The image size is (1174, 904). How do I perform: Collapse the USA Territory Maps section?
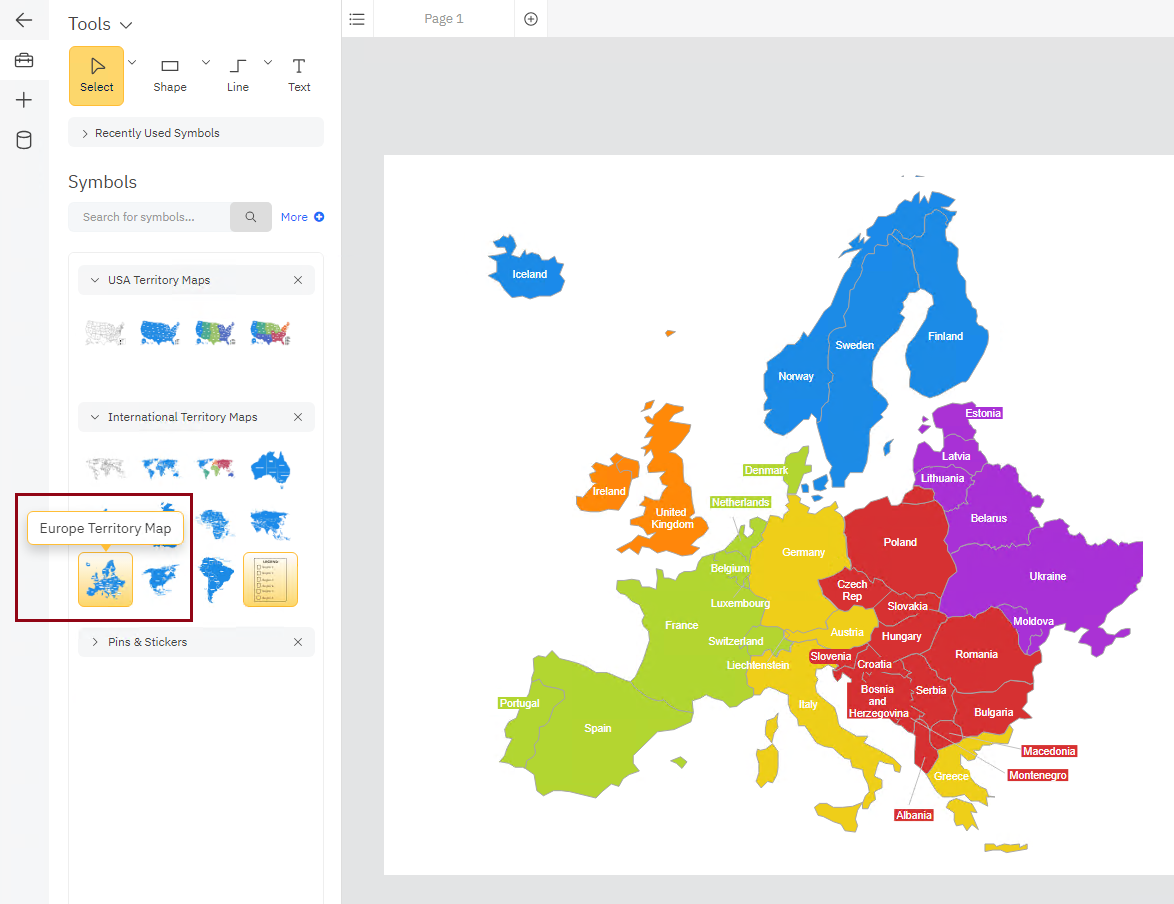click(94, 280)
